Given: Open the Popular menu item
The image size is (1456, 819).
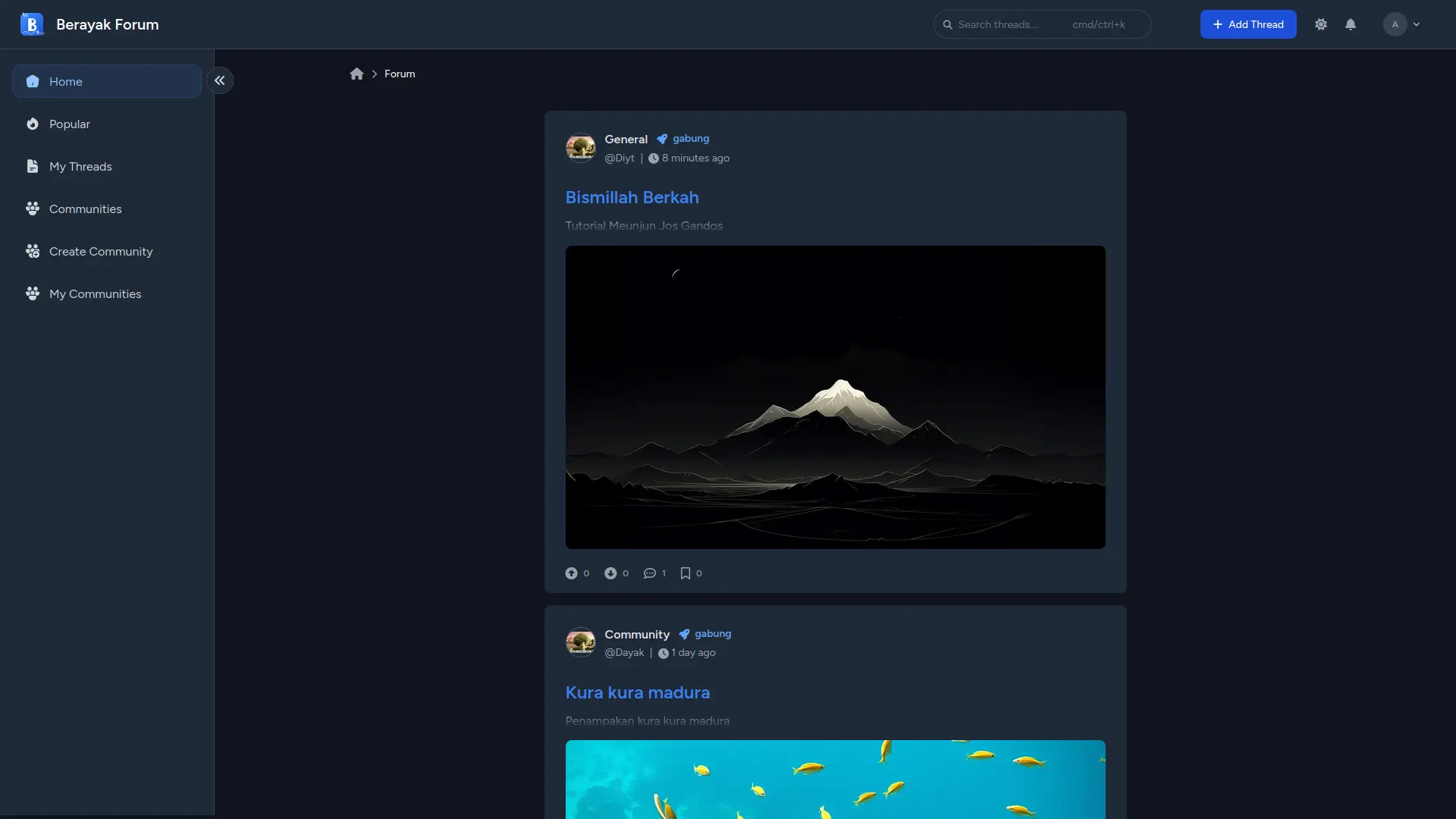Looking at the screenshot, I should (69, 124).
